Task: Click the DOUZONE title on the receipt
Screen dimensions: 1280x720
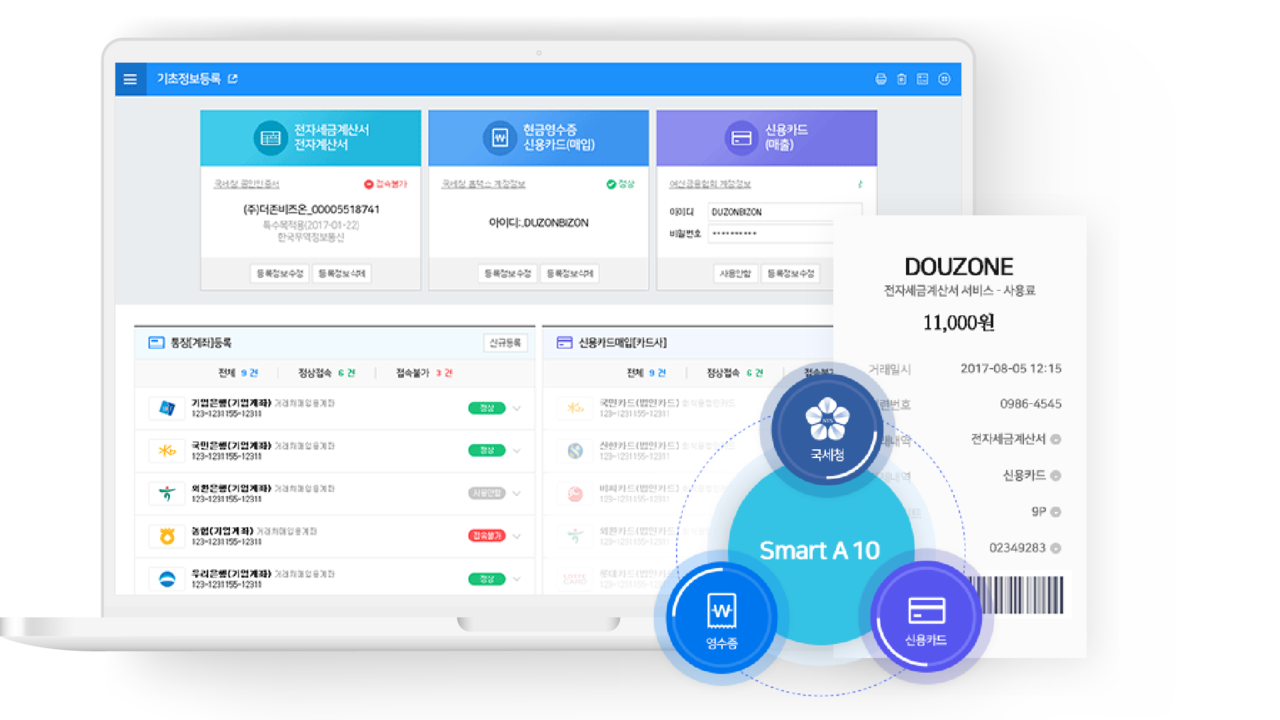Action: click(958, 267)
